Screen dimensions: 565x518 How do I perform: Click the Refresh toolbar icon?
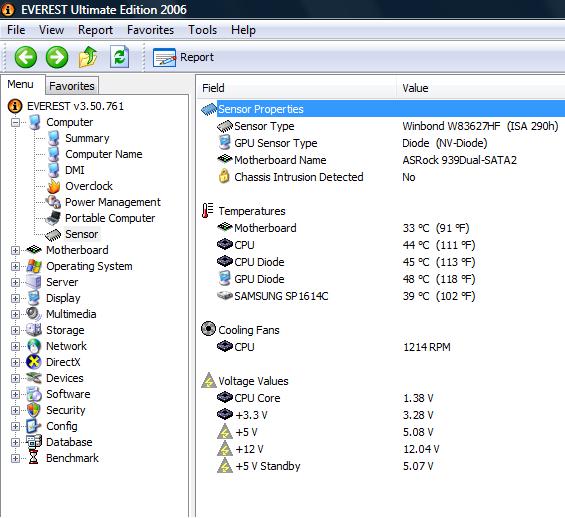coord(119,57)
